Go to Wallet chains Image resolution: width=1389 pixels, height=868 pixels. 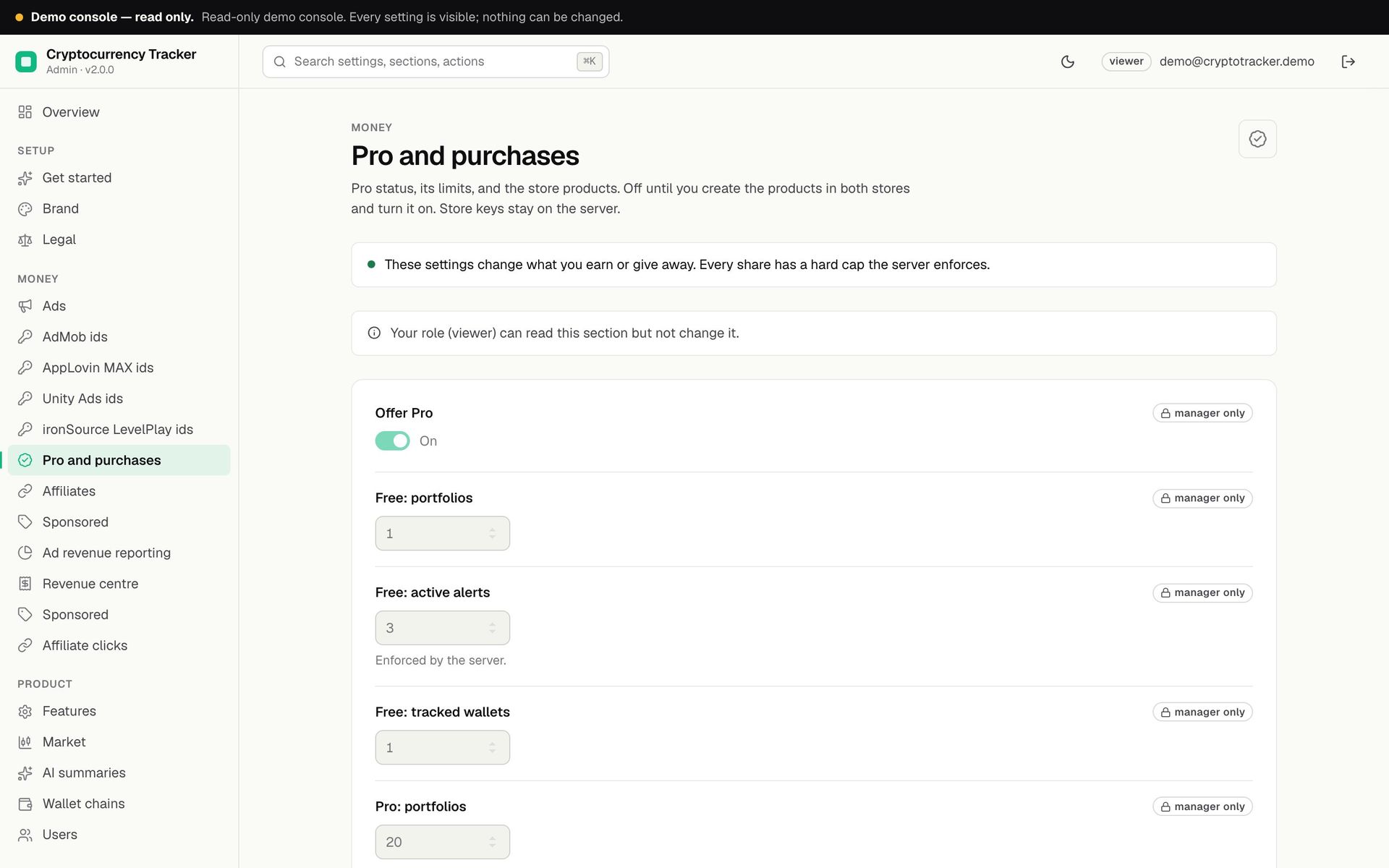coord(119,804)
